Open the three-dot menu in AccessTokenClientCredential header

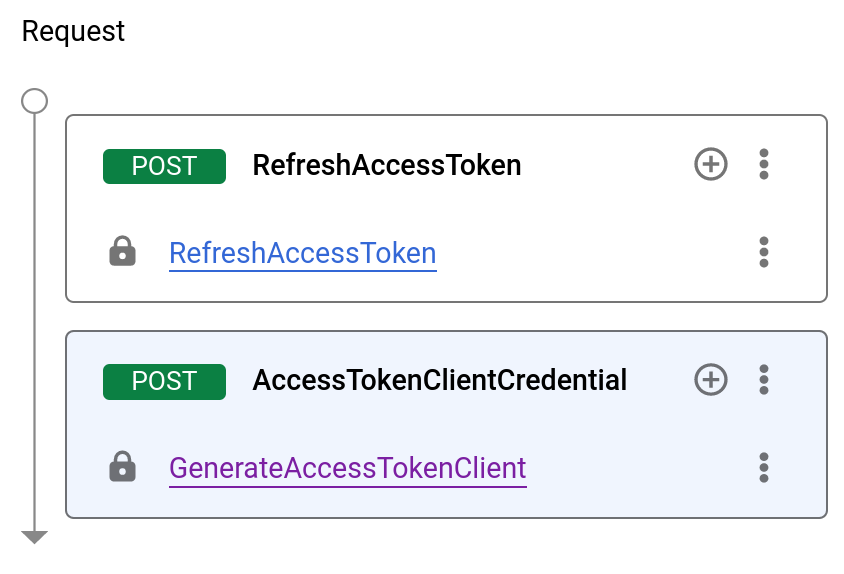coord(764,380)
